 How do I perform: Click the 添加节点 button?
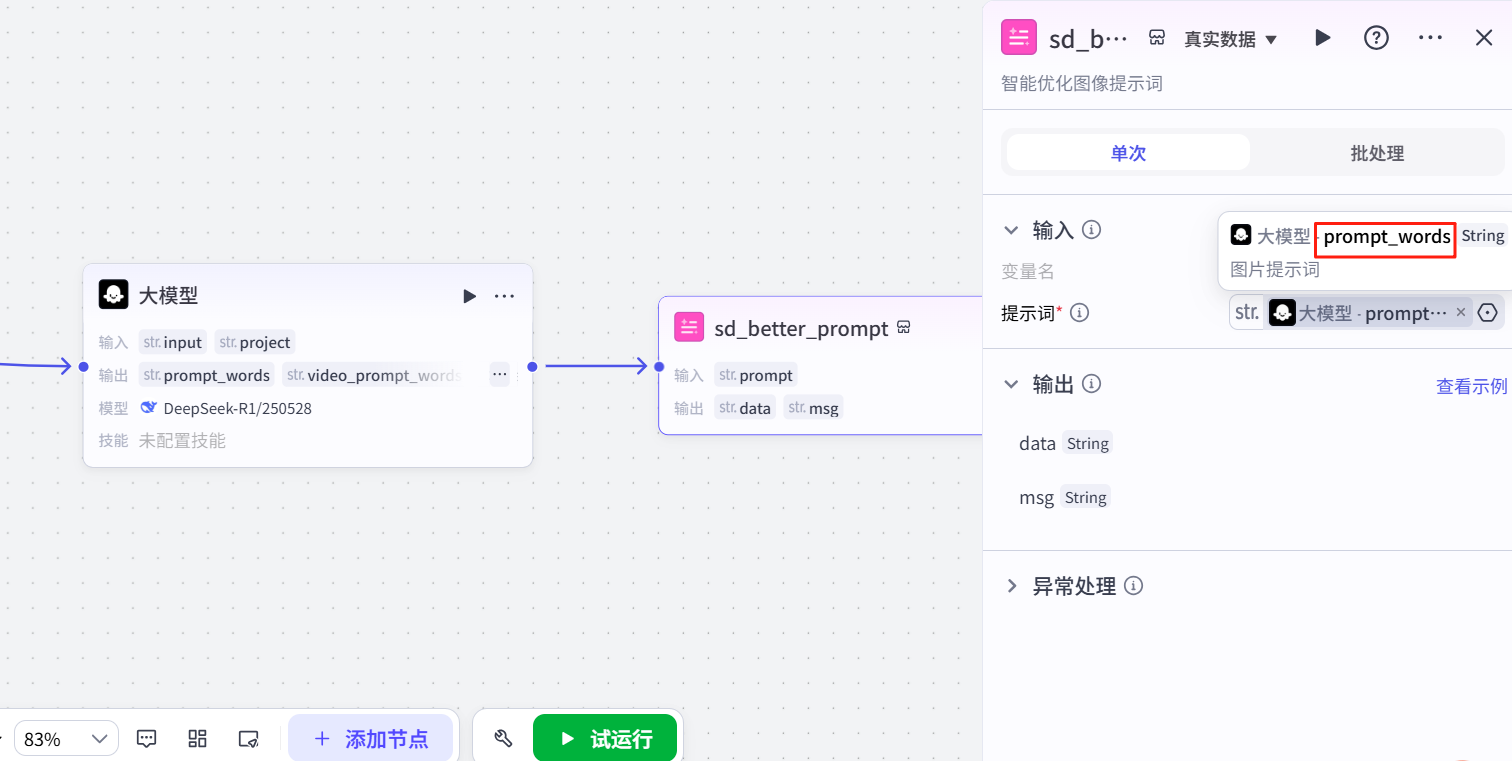tap(370, 739)
